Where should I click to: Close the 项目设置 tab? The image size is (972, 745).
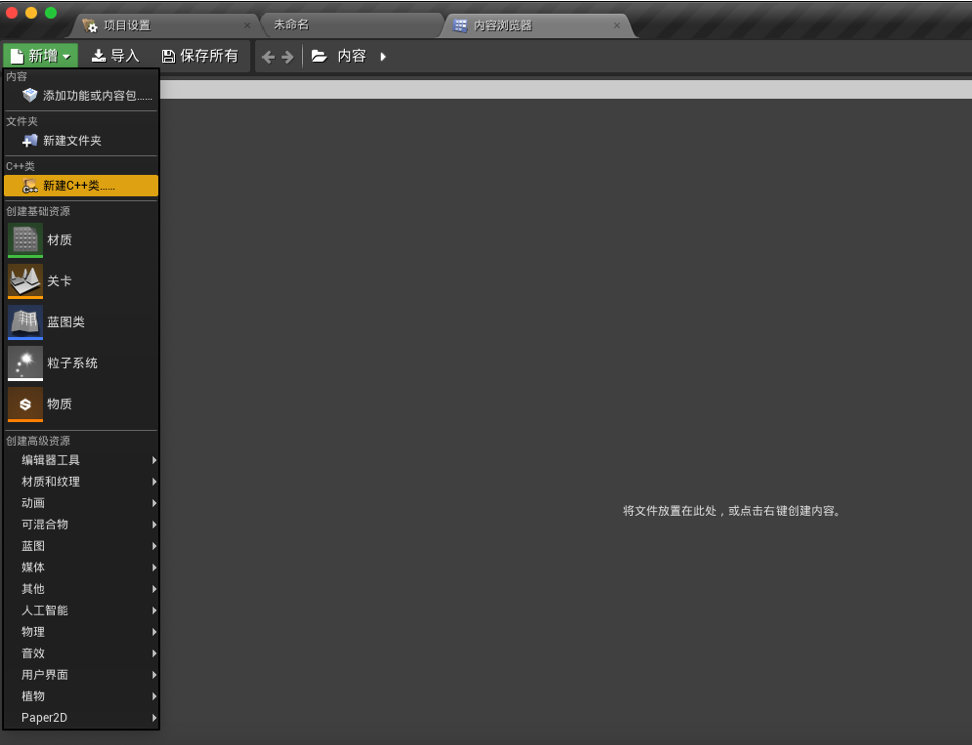(x=247, y=25)
